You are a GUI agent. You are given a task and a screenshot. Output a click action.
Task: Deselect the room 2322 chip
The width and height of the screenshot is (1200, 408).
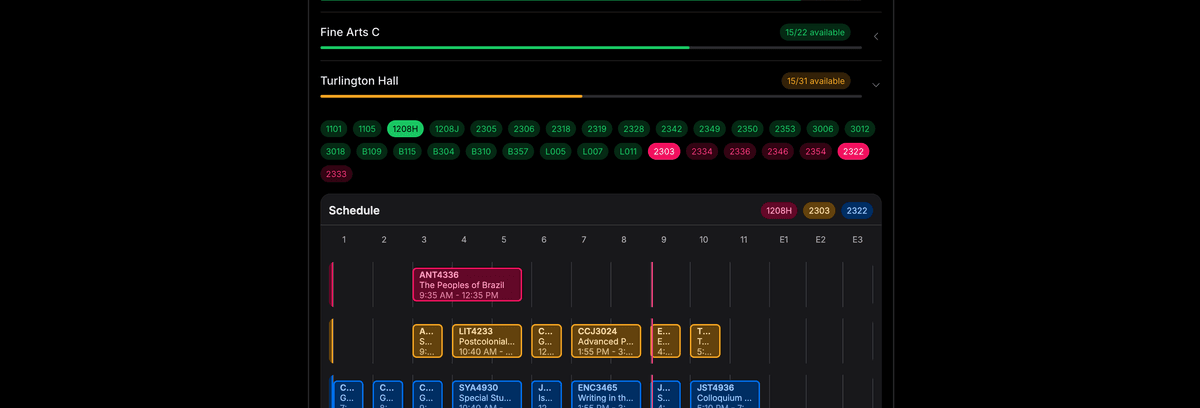coord(853,151)
